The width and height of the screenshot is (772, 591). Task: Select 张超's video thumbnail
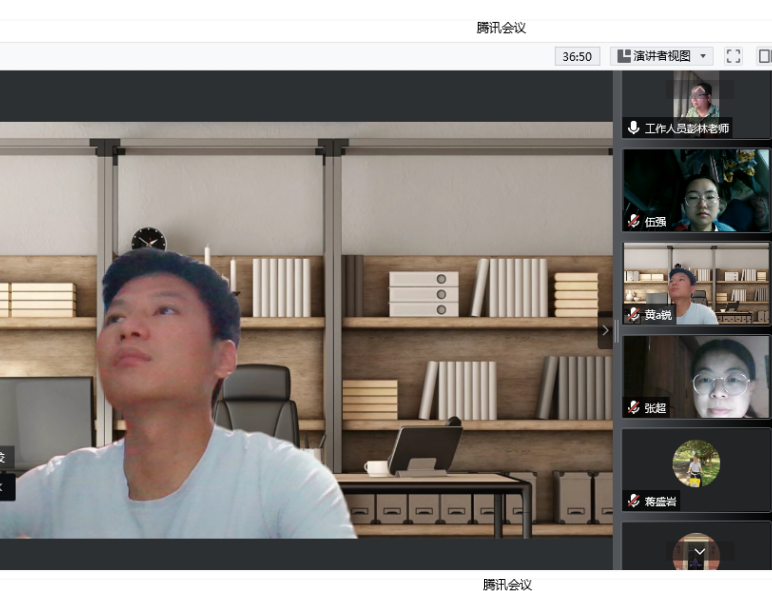pos(696,376)
